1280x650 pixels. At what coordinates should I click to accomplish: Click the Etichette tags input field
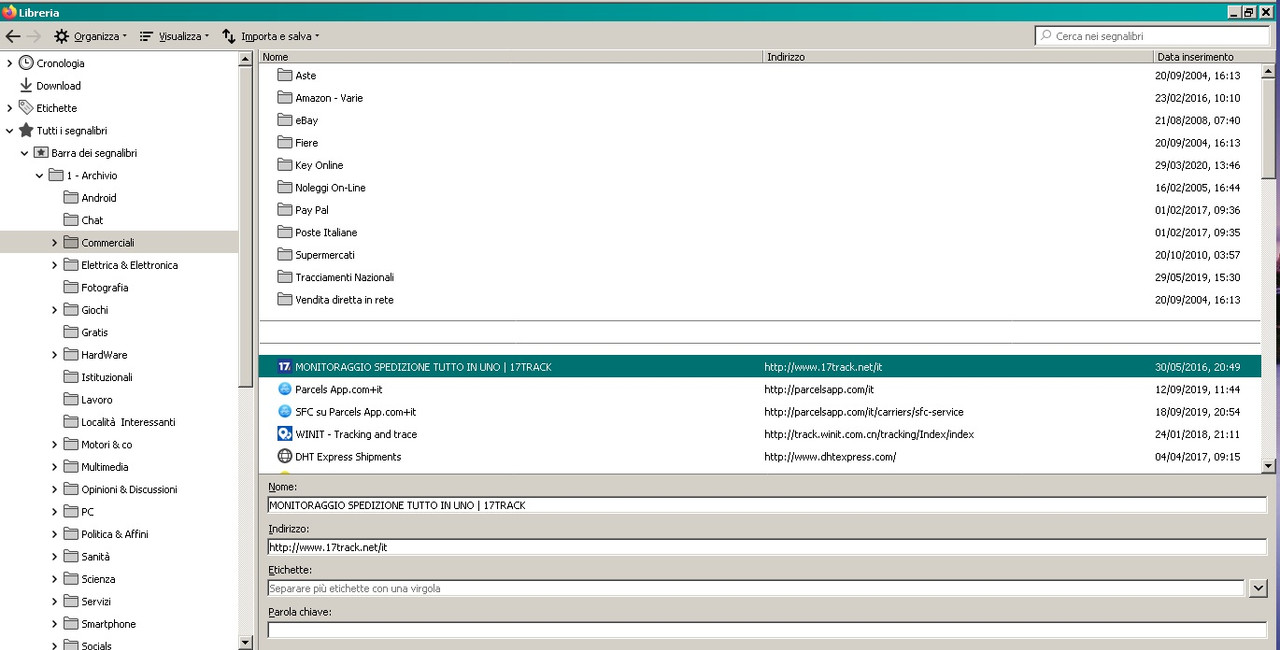[755, 588]
